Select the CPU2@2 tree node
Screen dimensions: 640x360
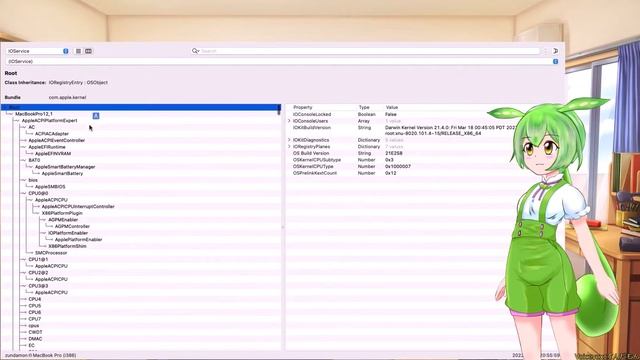click(38, 273)
